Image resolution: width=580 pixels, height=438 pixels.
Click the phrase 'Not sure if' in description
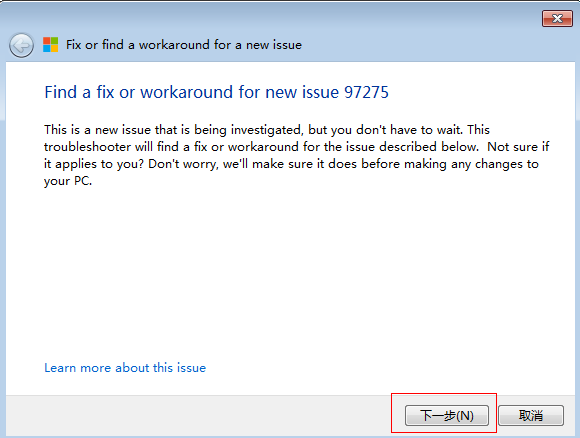coord(518,147)
